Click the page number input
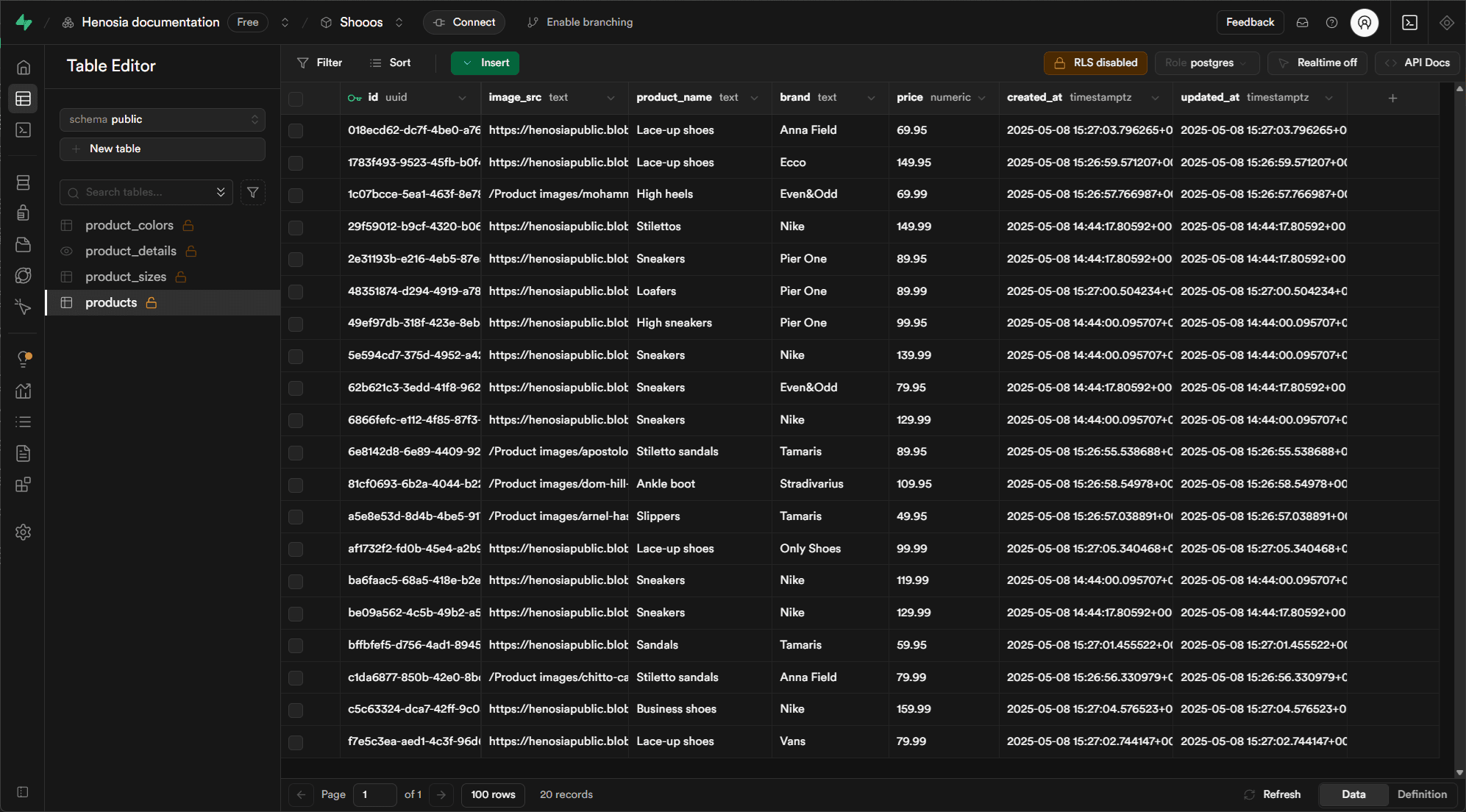The width and height of the screenshot is (1466, 812). tap(375, 795)
